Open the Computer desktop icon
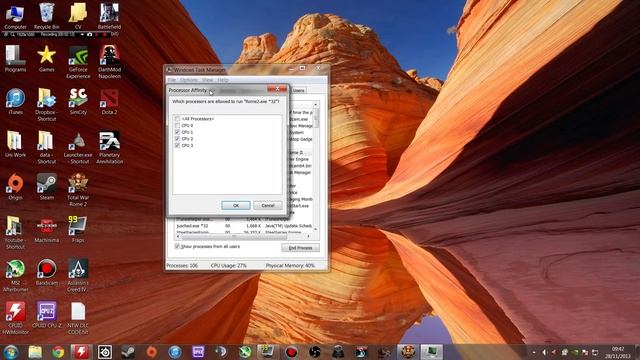Viewport: 640px width, 360px height. [15, 16]
